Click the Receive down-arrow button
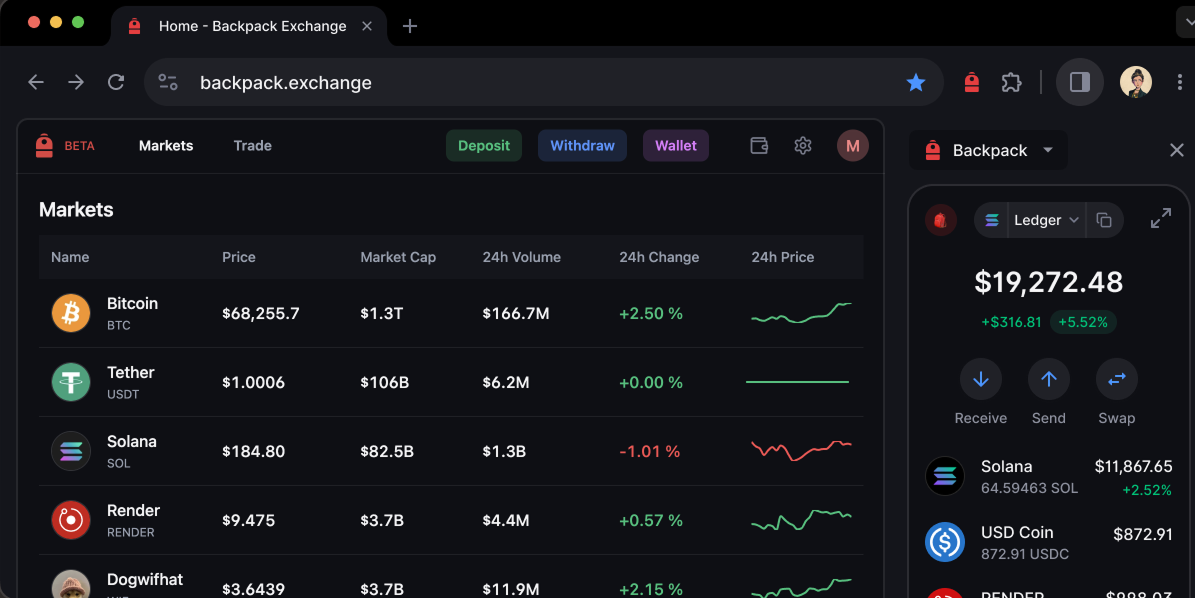The width and height of the screenshot is (1195, 598). 981,379
